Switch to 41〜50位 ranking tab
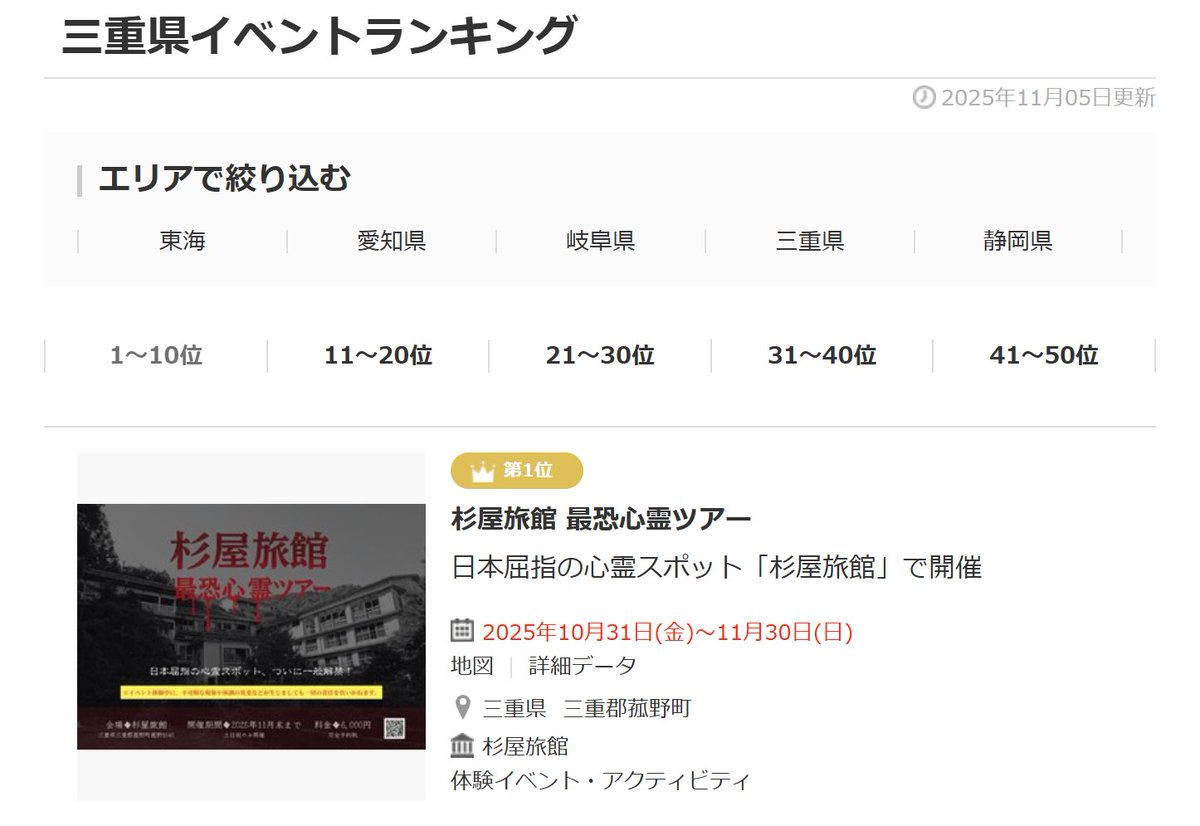Image resolution: width=1200 pixels, height=826 pixels. coord(1044,355)
